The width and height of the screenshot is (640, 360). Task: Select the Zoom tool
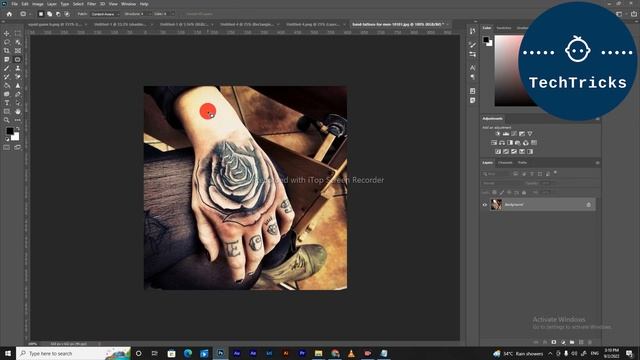(x=7, y=120)
